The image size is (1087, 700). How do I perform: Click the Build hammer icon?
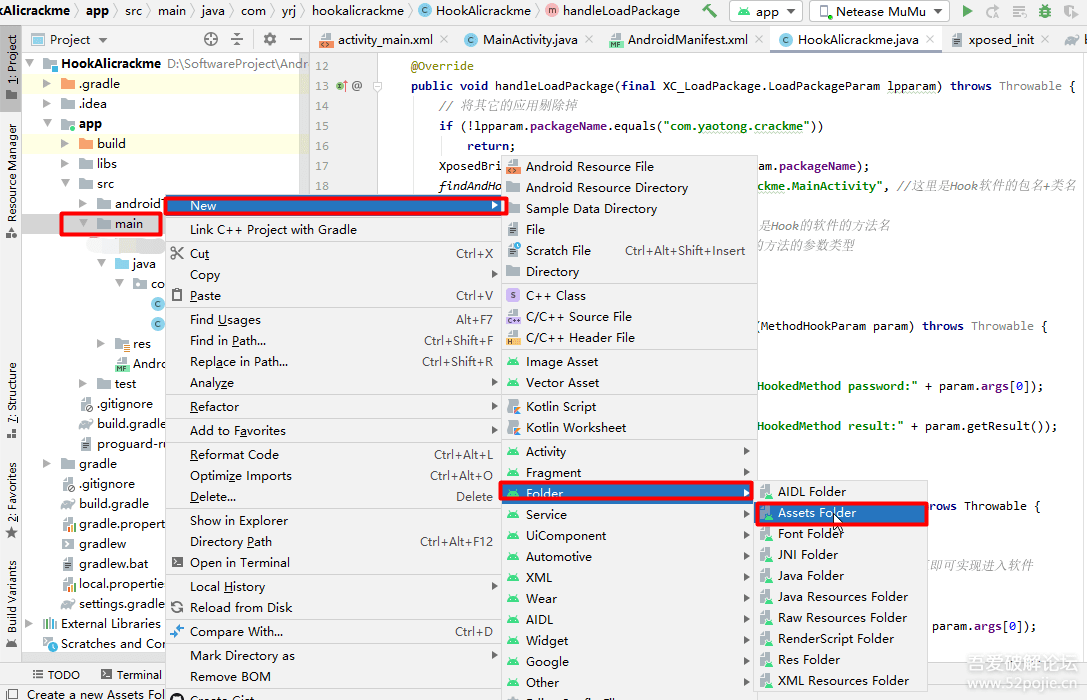coord(710,11)
